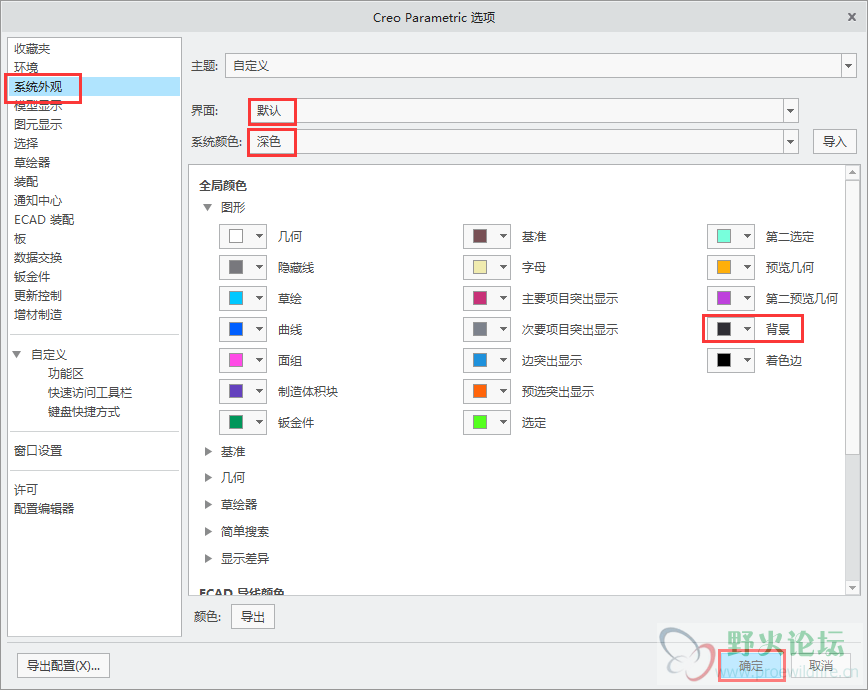
Task: Click the green 选定 color swatch
Action: point(480,423)
